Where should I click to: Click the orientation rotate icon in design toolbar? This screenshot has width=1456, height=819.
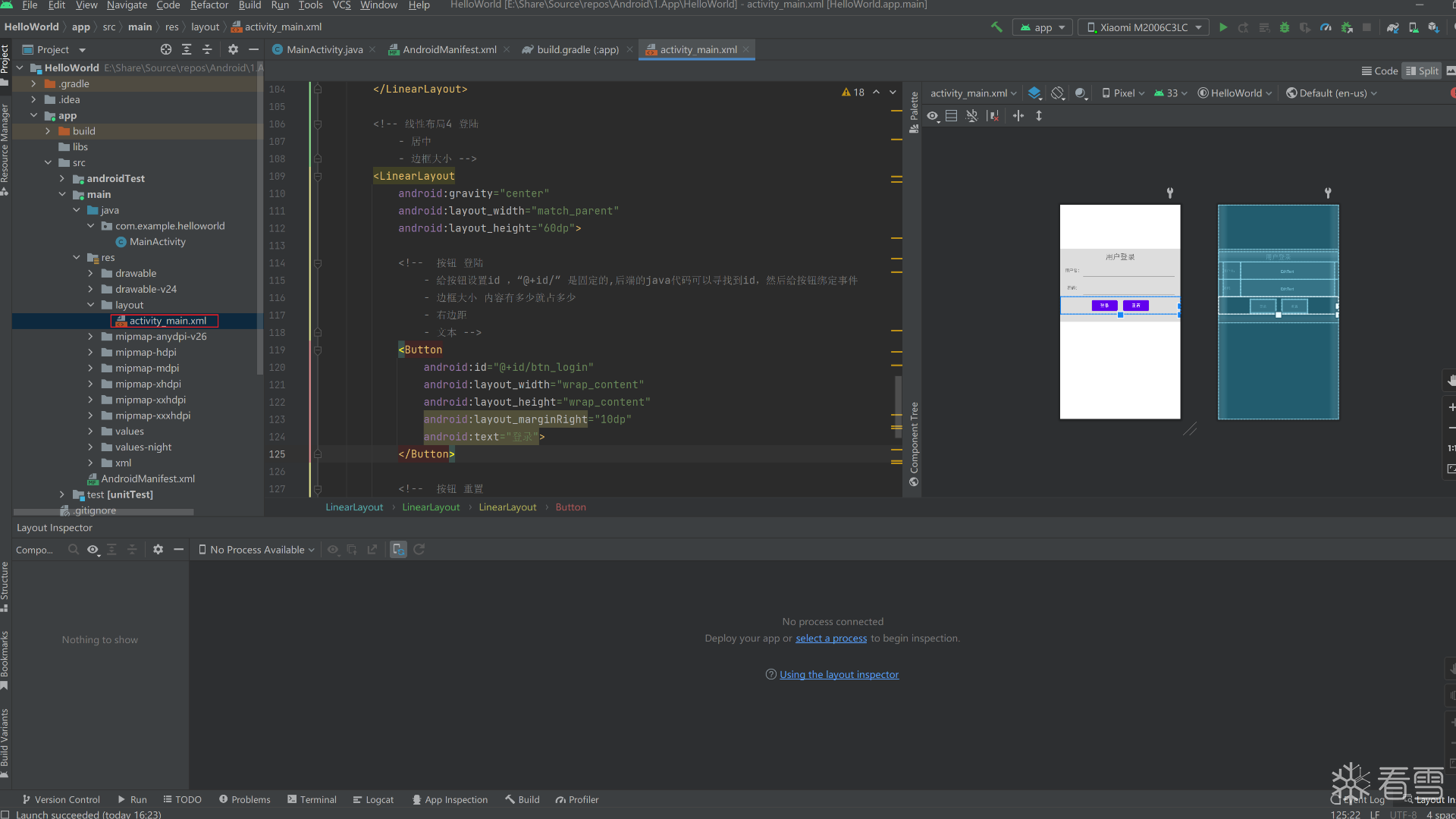click(1058, 93)
